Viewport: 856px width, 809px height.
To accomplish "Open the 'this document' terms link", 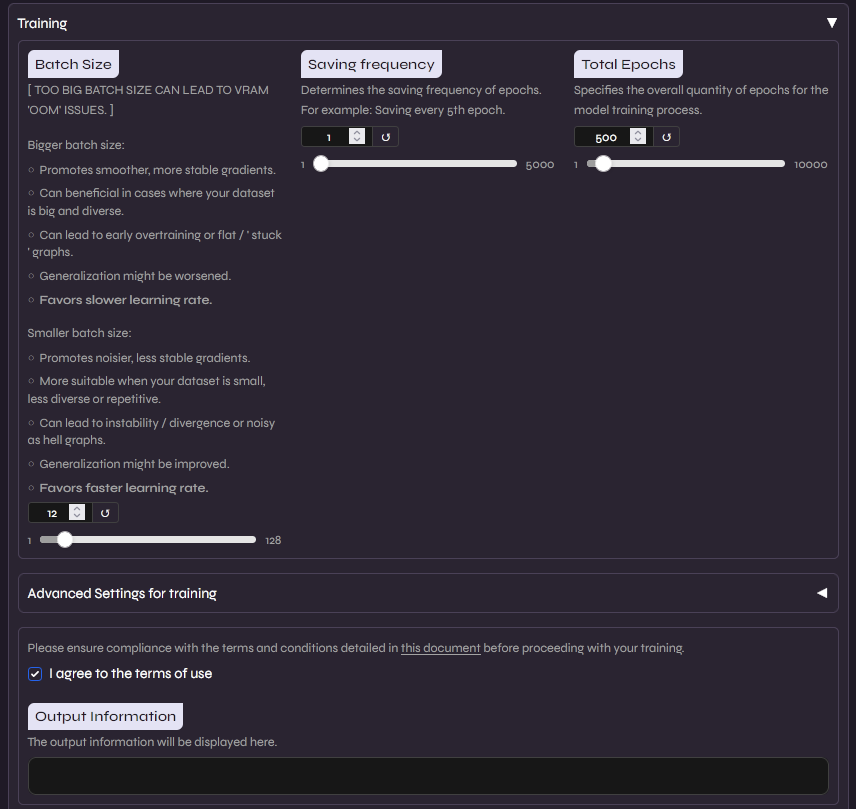I will pos(440,648).
